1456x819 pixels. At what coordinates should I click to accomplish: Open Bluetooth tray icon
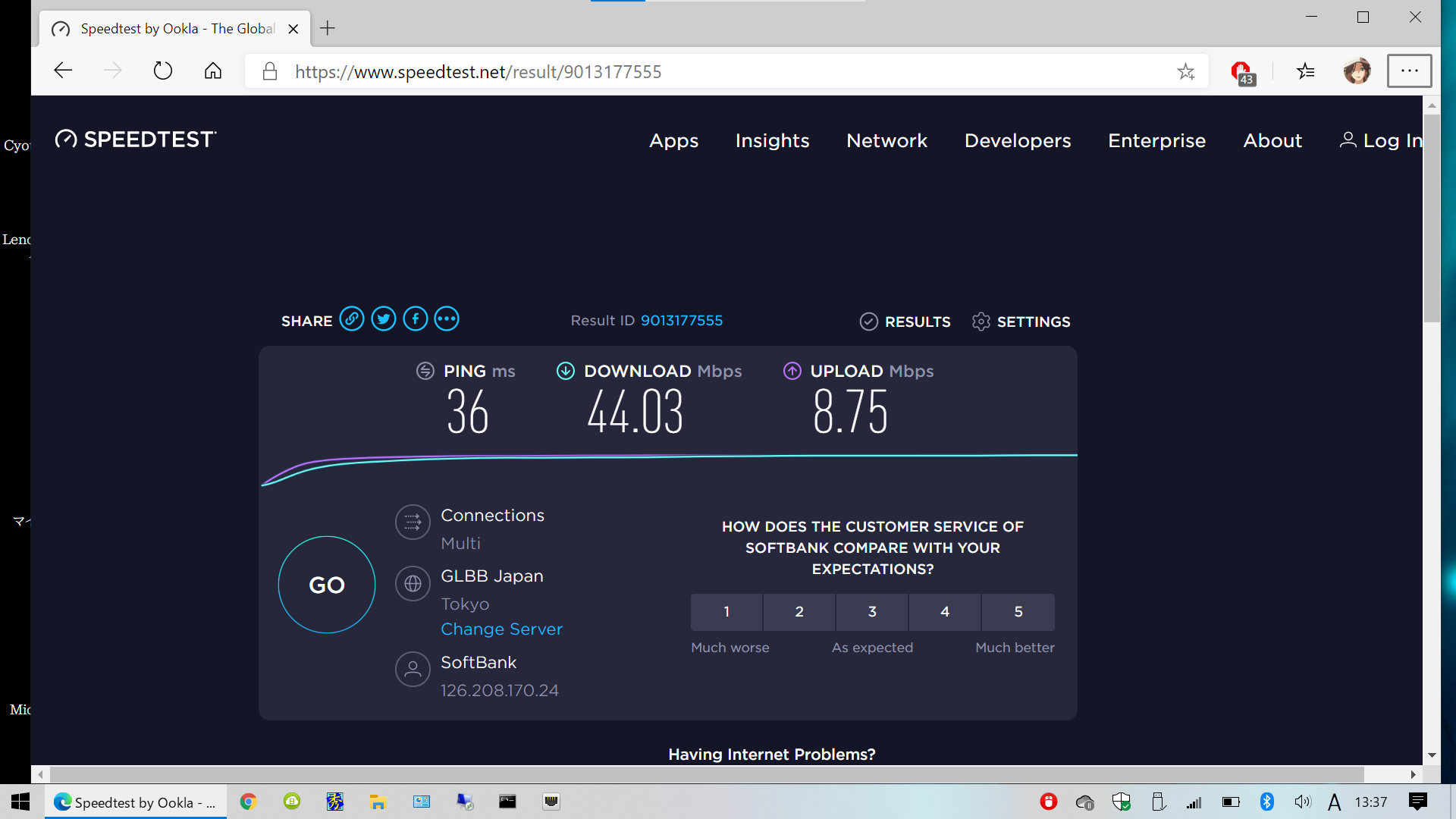point(1266,802)
